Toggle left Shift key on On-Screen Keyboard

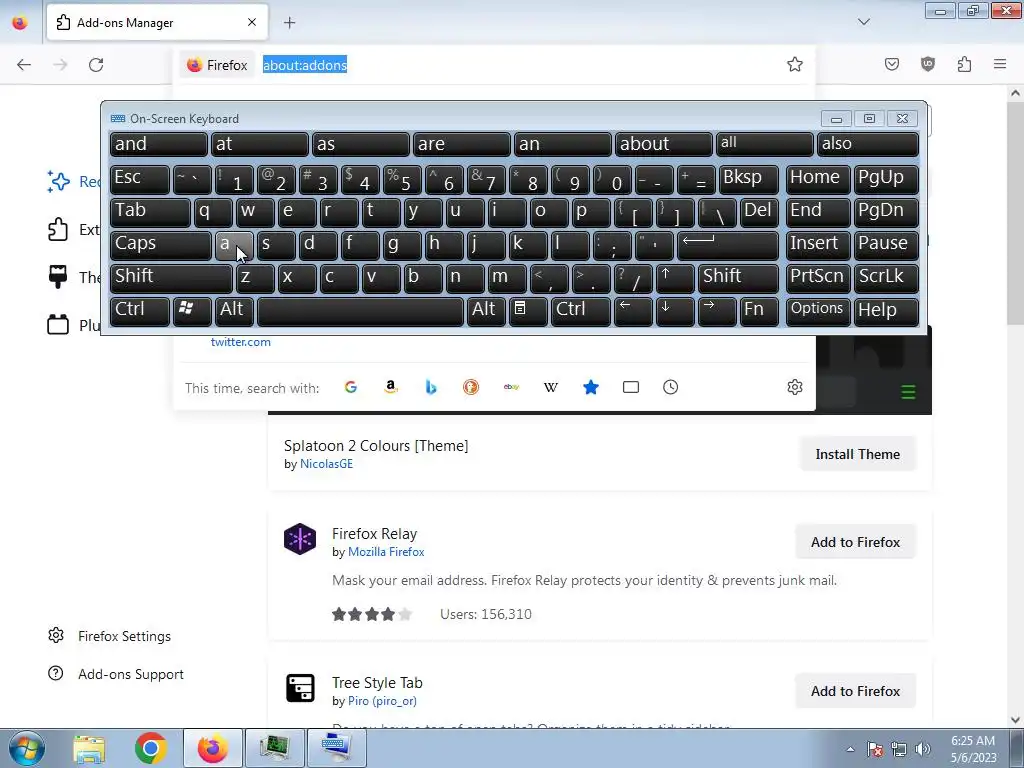(171, 277)
